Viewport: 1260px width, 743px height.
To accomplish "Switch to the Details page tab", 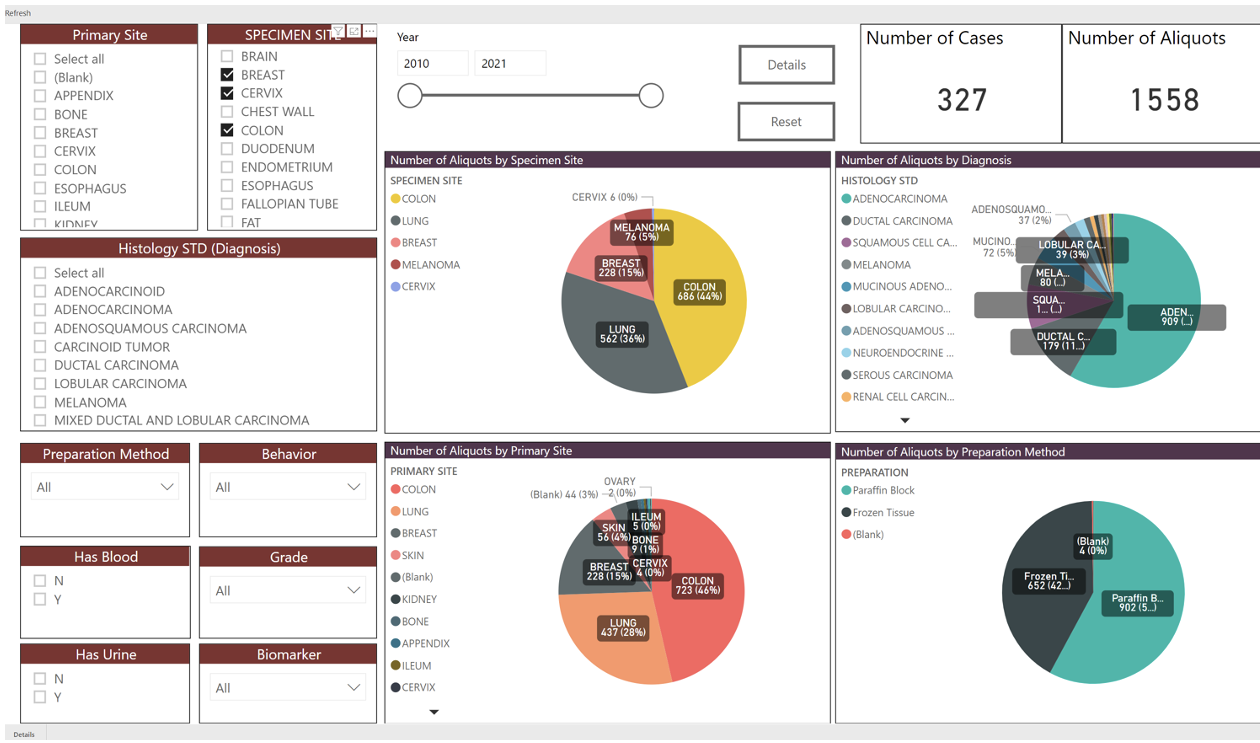I will coord(24,734).
